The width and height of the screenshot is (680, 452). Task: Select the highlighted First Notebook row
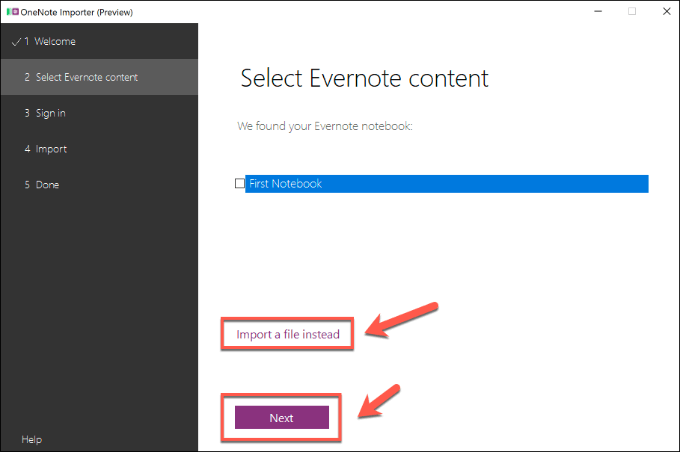(x=446, y=184)
